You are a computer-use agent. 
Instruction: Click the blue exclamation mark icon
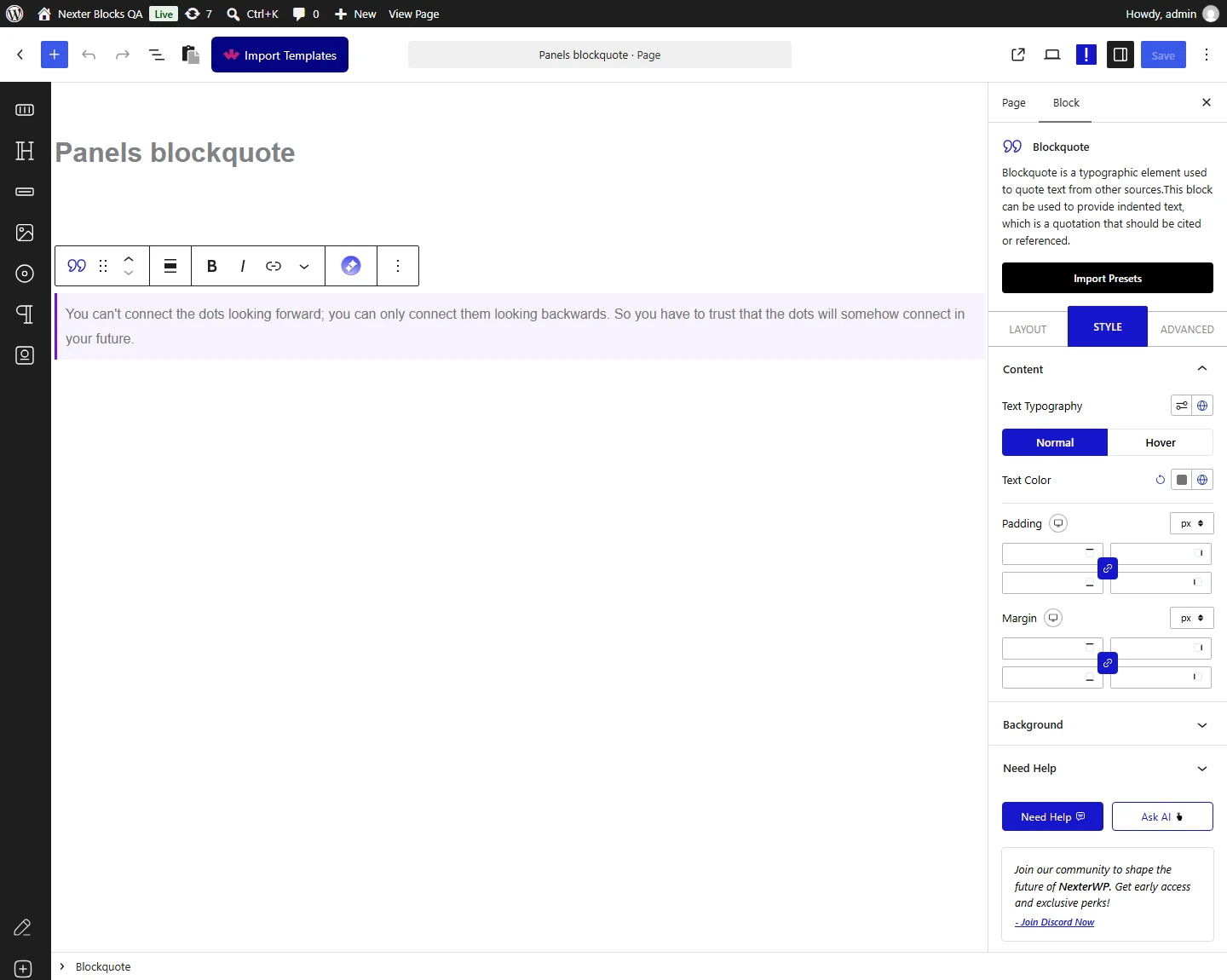click(1086, 55)
